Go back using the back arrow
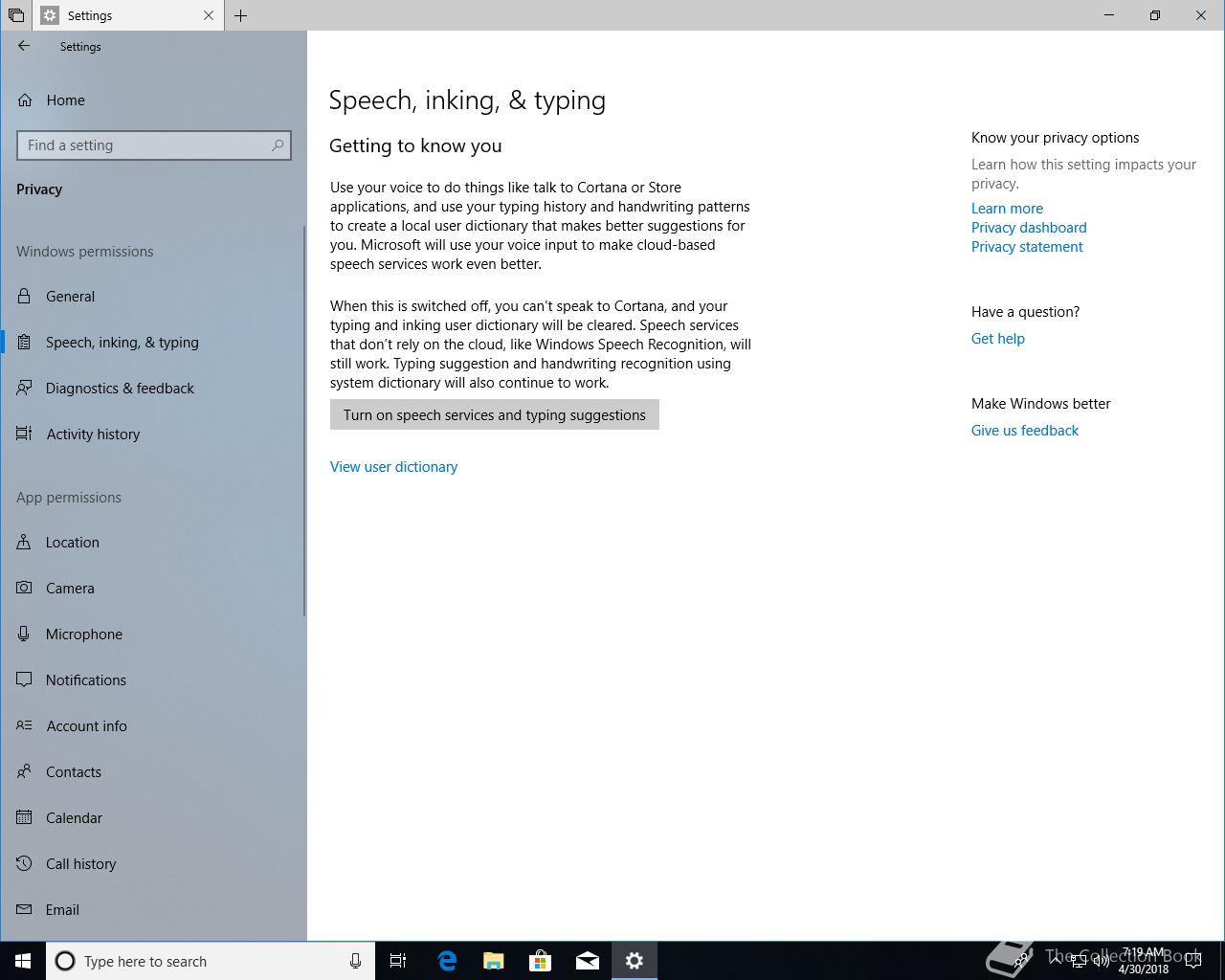The height and width of the screenshot is (980, 1225). click(24, 46)
